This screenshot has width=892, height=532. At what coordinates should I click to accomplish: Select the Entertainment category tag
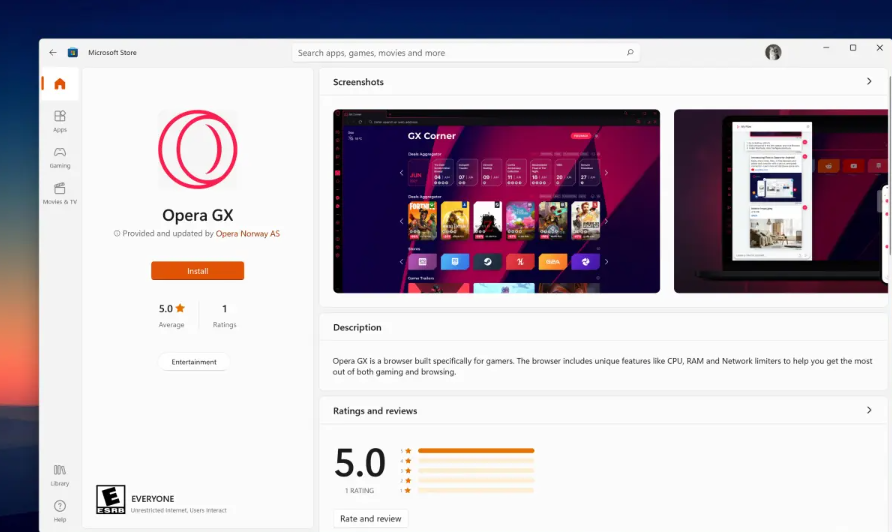[x=194, y=362]
